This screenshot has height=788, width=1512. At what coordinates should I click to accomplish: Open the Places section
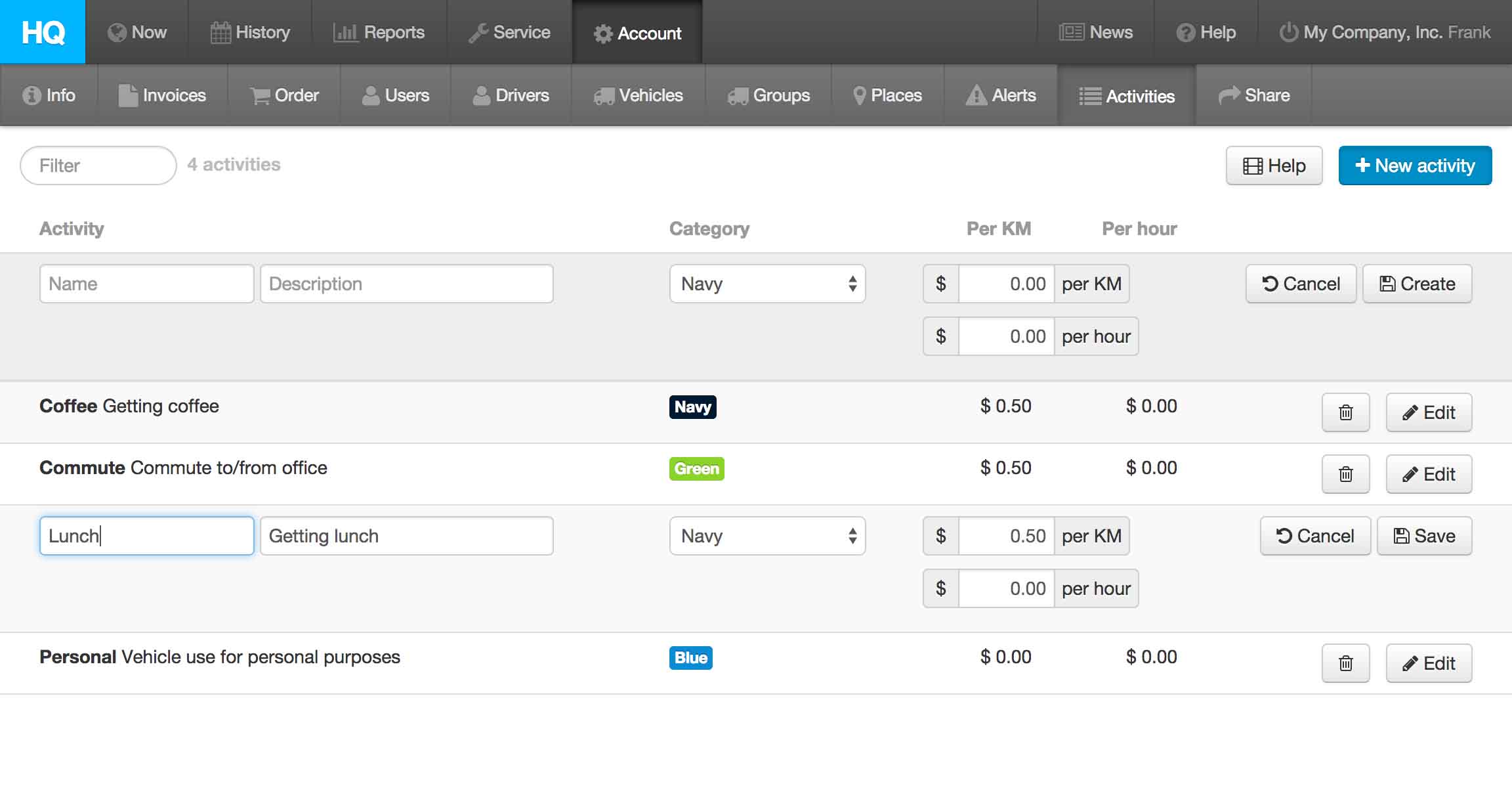pyautogui.click(x=887, y=96)
